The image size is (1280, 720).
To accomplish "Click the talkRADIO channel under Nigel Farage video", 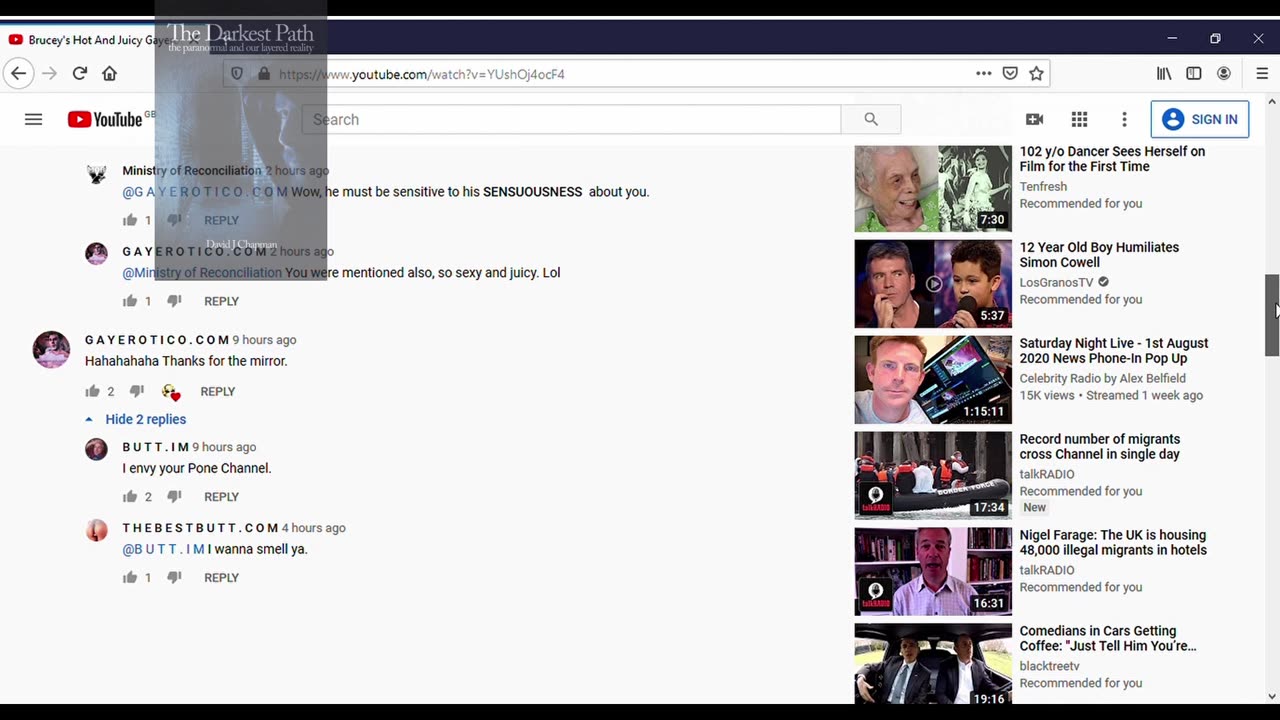I will (x=1047, y=570).
